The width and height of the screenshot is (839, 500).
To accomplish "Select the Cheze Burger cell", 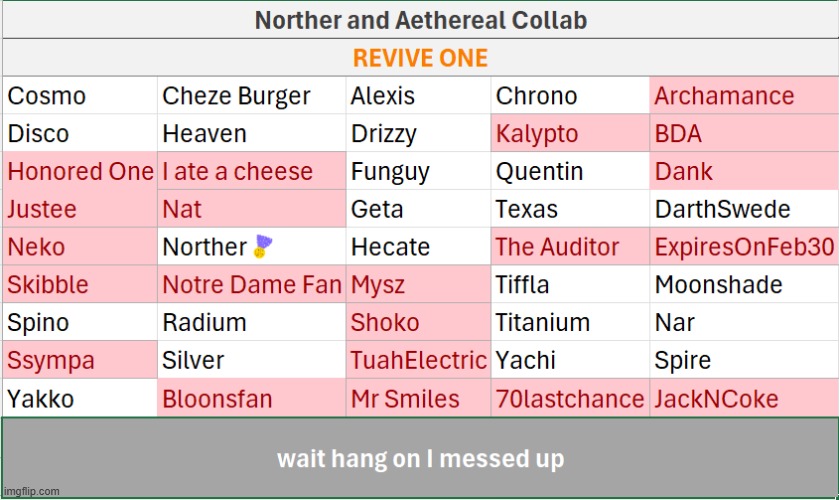I will (251, 96).
